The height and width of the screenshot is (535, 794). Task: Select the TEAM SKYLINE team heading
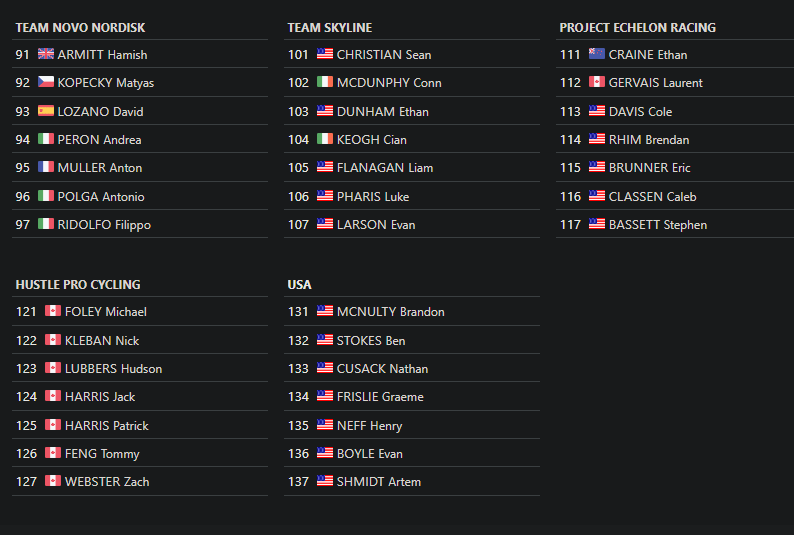pyautogui.click(x=330, y=28)
